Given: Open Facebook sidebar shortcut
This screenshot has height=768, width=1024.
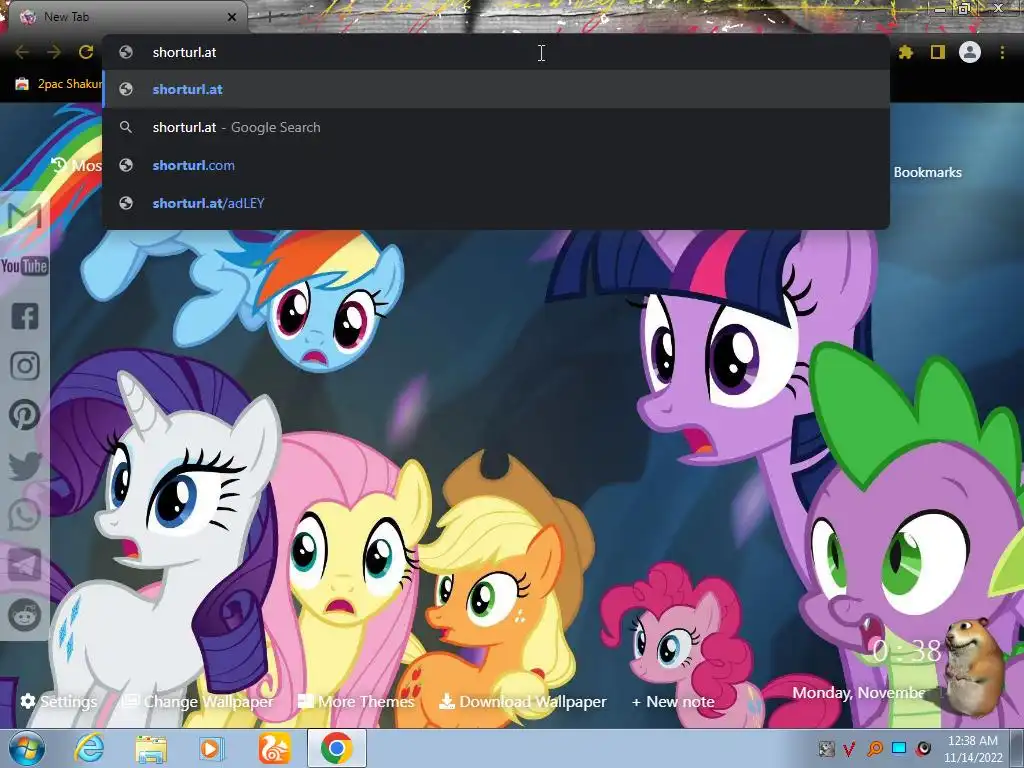Looking at the screenshot, I should (25, 316).
